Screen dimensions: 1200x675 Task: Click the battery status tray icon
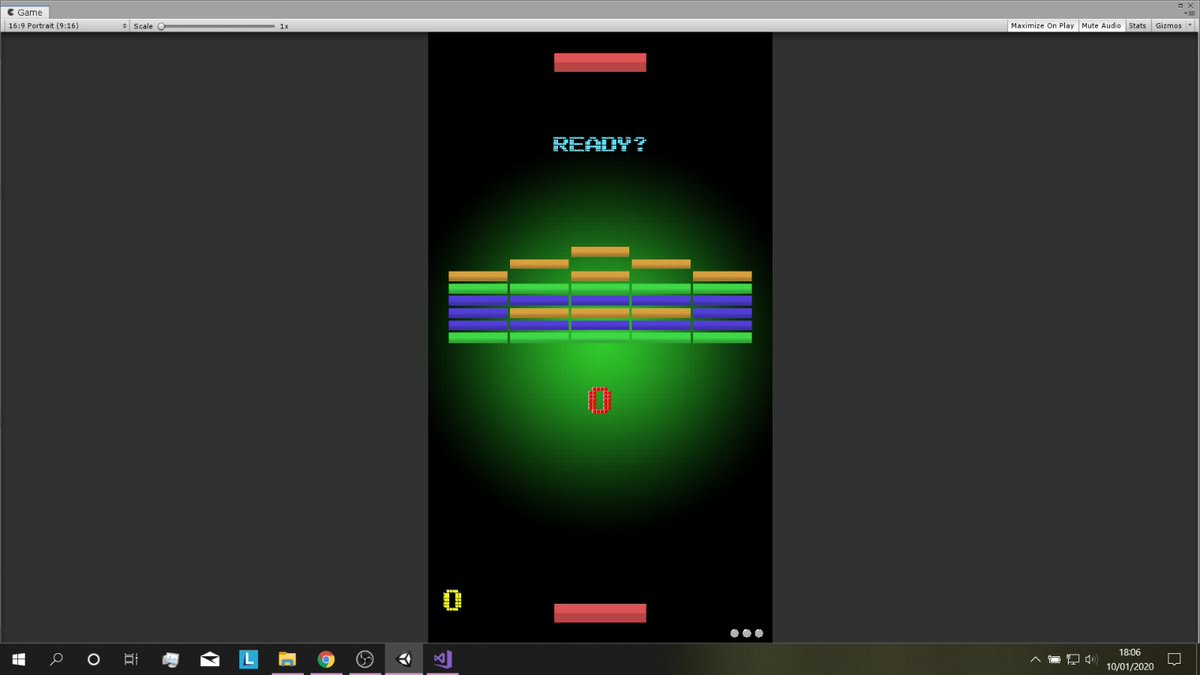pos(1054,660)
